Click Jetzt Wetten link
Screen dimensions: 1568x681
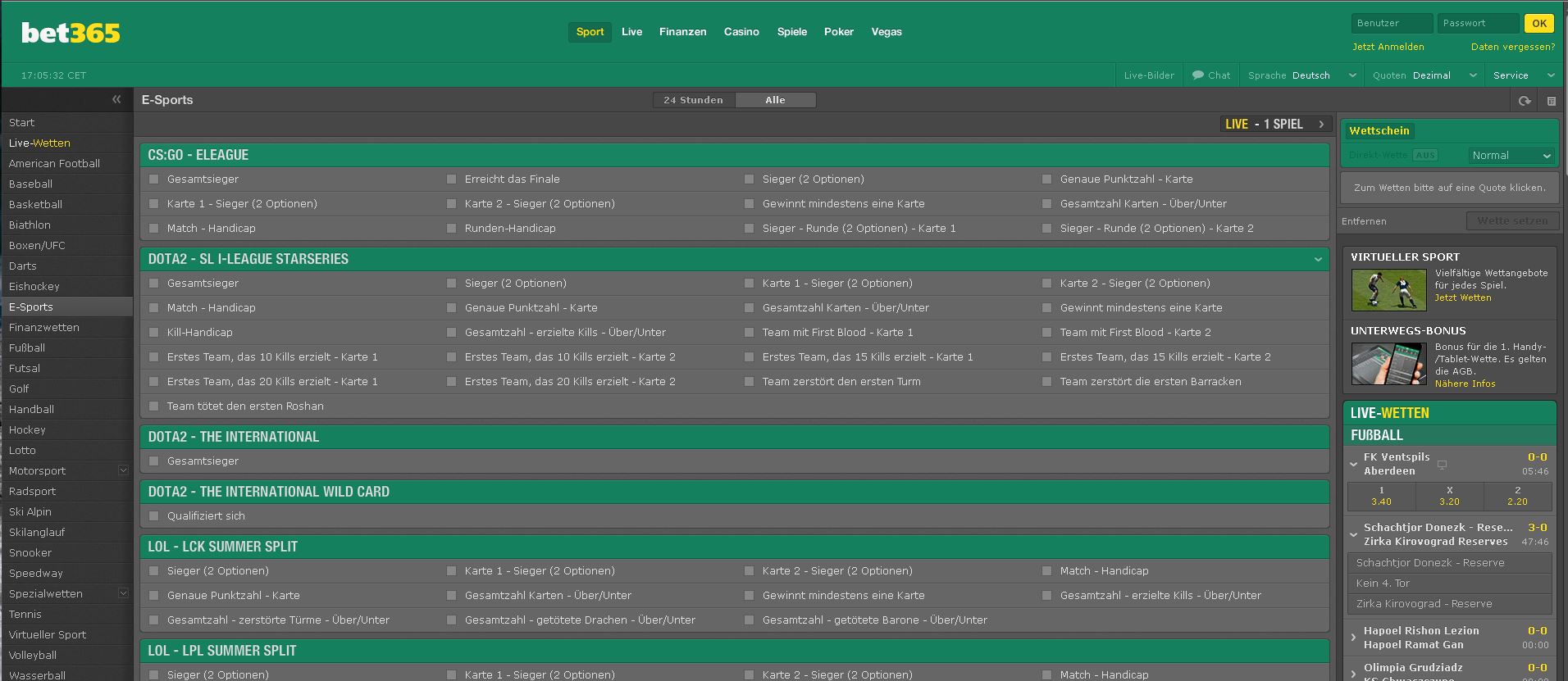click(x=1463, y=297)
